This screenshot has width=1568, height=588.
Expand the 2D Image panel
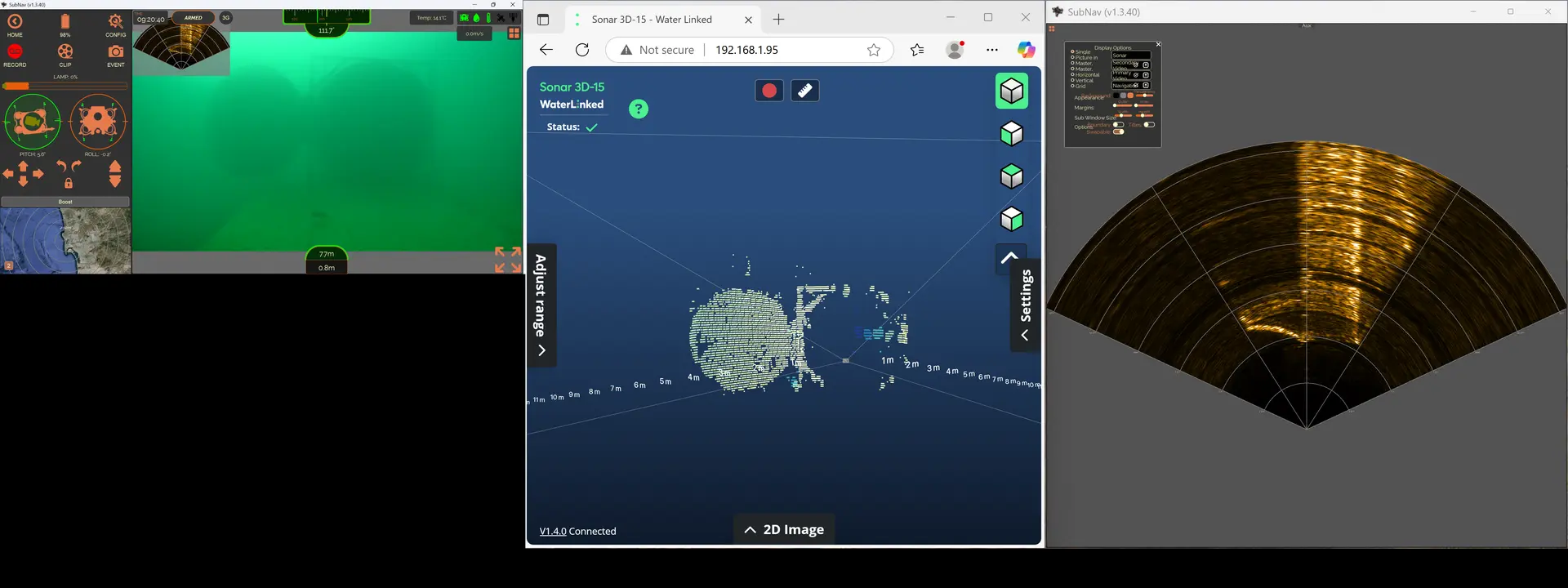pos(783,529)
